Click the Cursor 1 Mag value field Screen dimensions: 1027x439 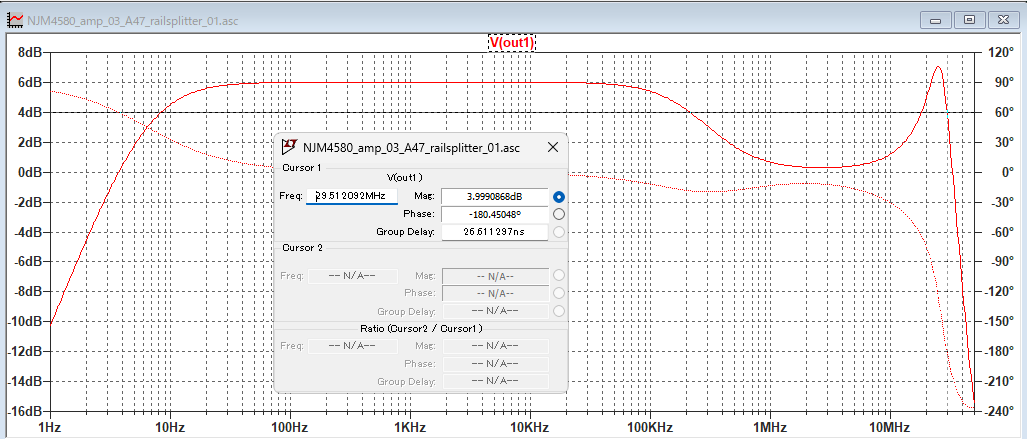(494, 196)
